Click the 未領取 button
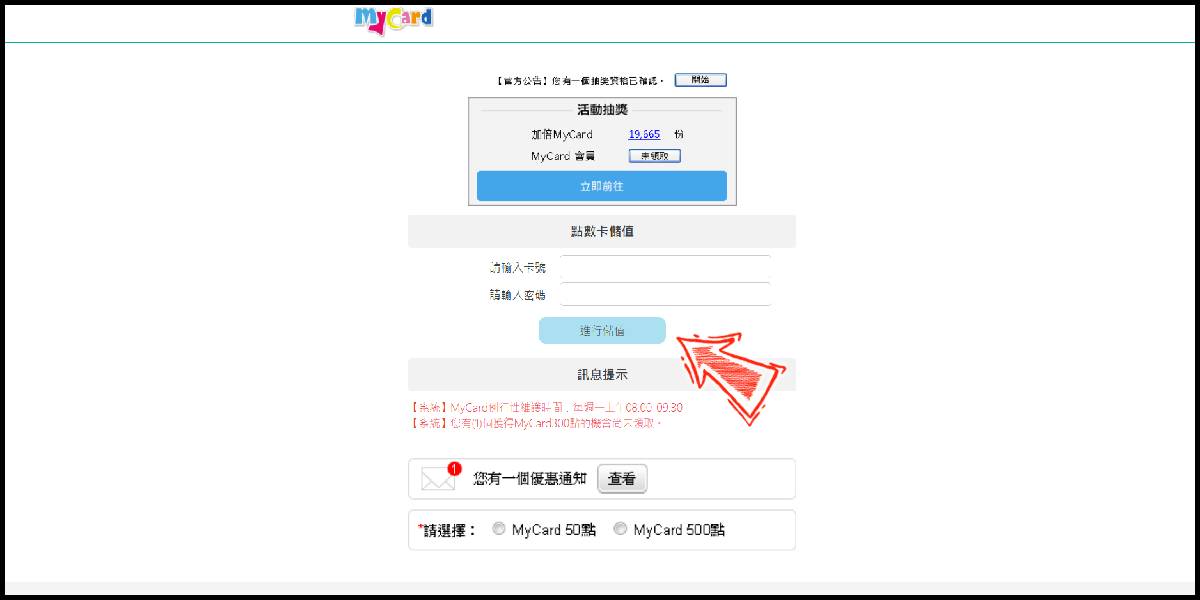The width and height of the screenshot is (1200, 600). click(654, 156)
